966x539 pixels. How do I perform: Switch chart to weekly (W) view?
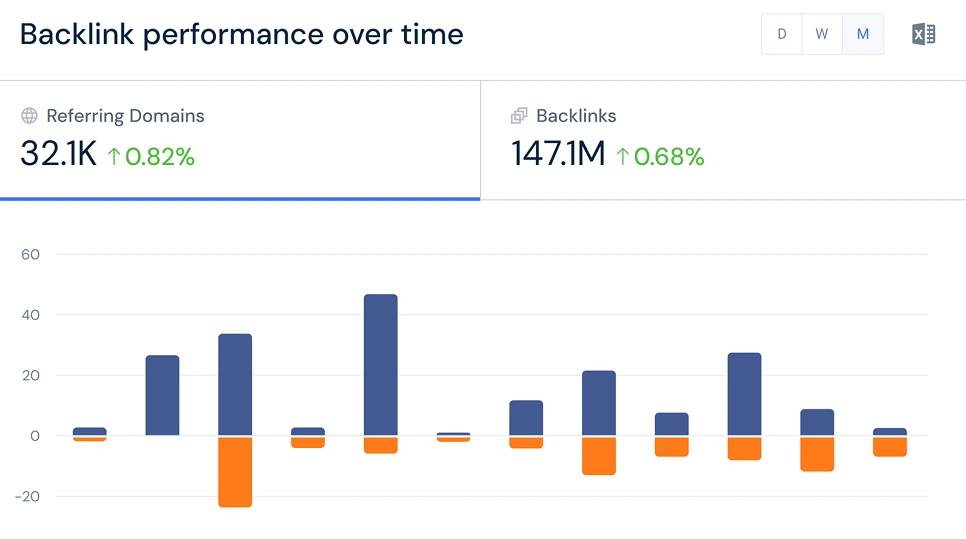click(822, 34)
